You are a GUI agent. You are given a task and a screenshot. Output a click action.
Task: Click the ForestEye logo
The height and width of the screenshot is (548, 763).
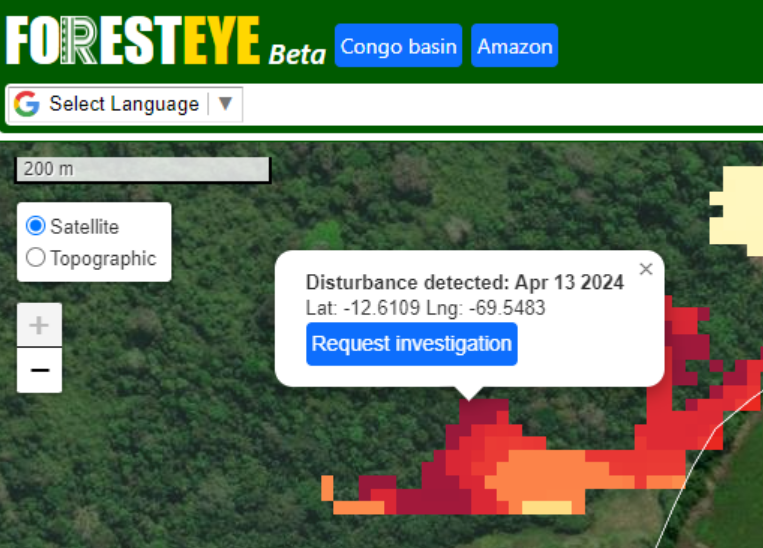click(133, 40)
